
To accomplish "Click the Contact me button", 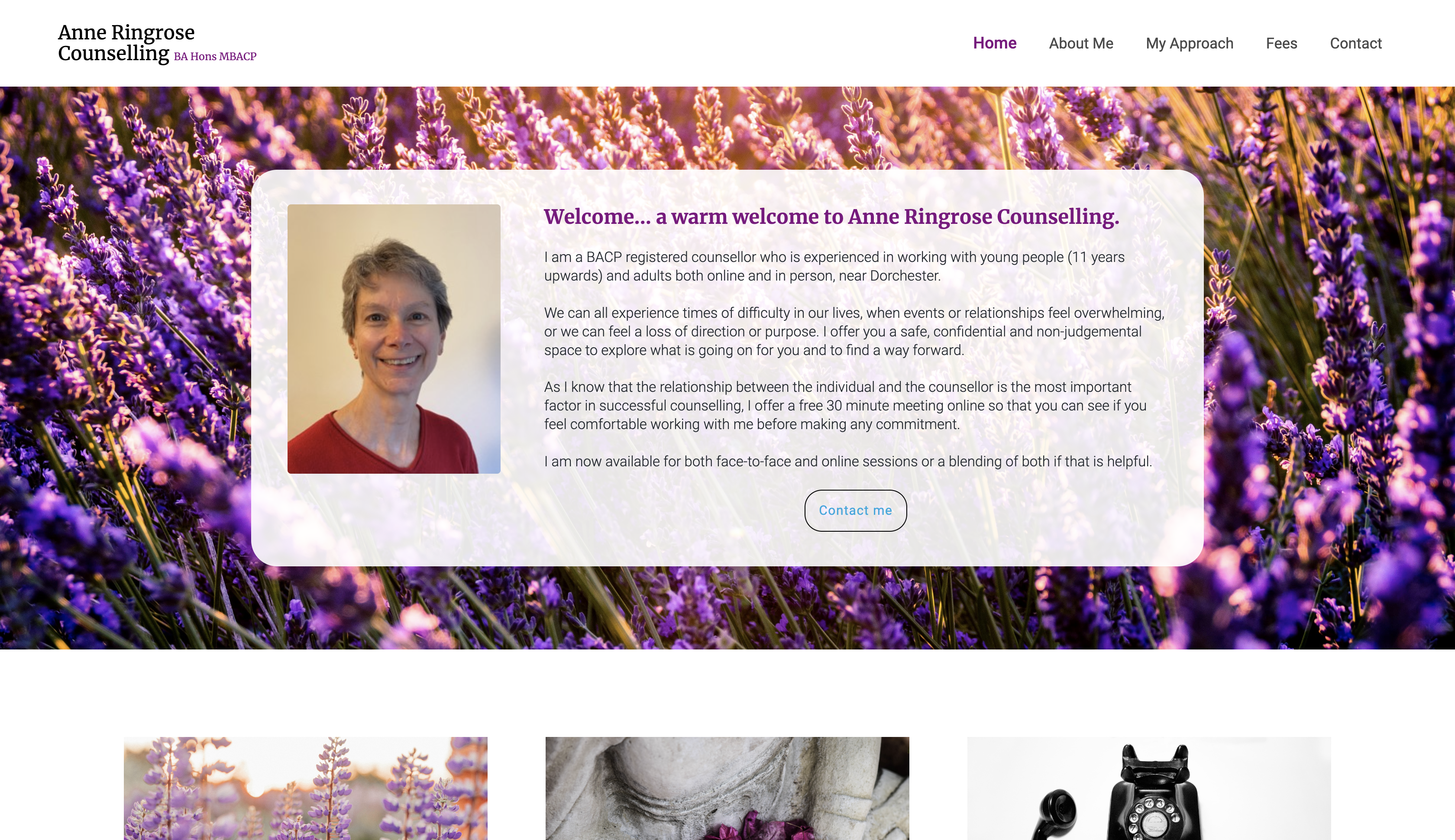I will click(x=855, y=510).
